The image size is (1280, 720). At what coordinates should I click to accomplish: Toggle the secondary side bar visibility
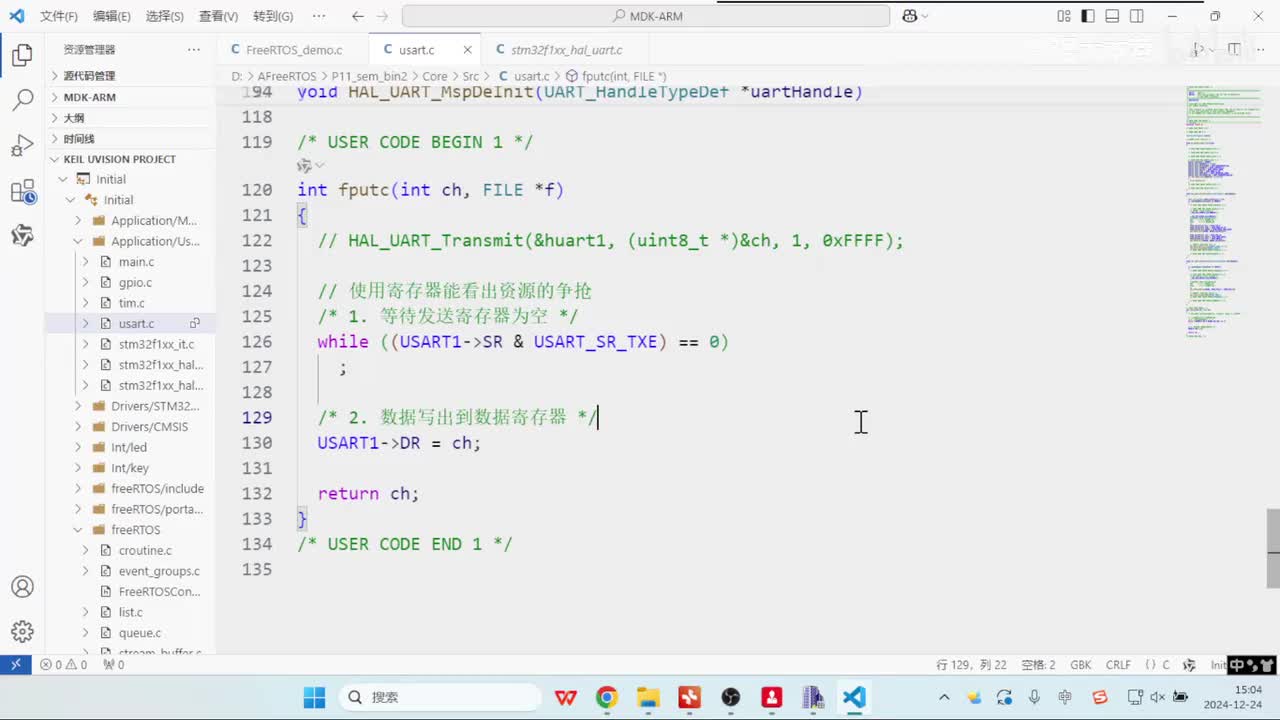click(x=1136, y=16)
